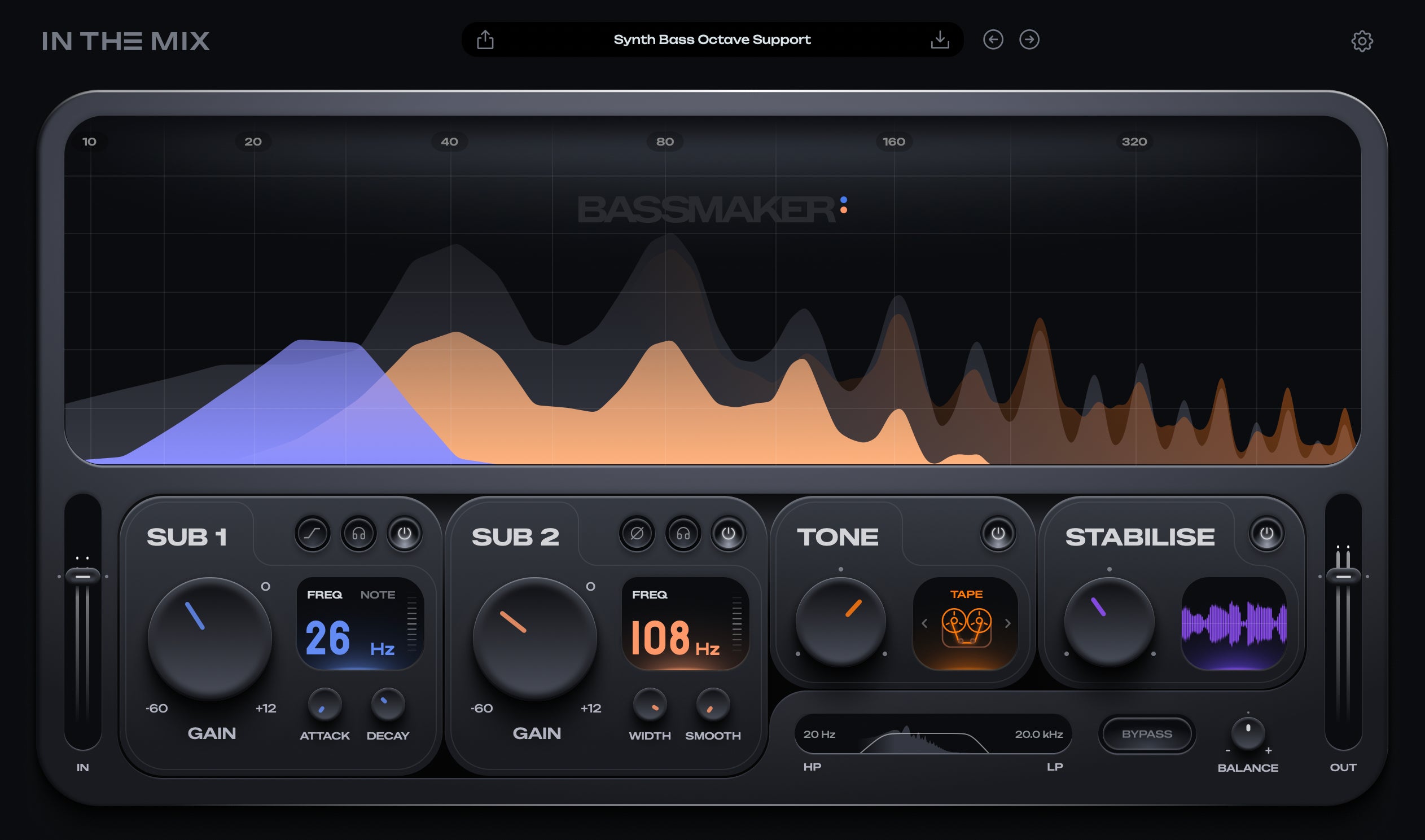Click the SUB 2 WIDTH knob
The height and width of the screenshot is (840, 1425).
click(x=650, y=705)
